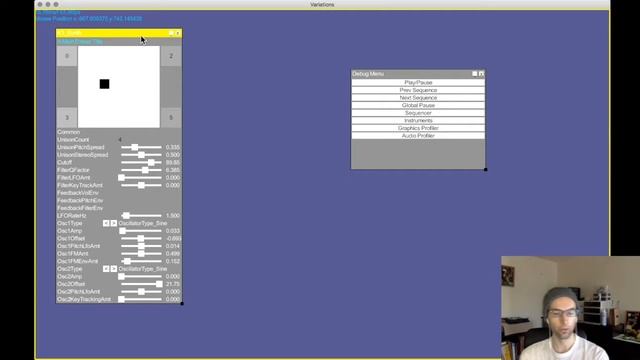Click the synth panel's collapse square icon
Screen dimensions: 640x360
(171, 33)
